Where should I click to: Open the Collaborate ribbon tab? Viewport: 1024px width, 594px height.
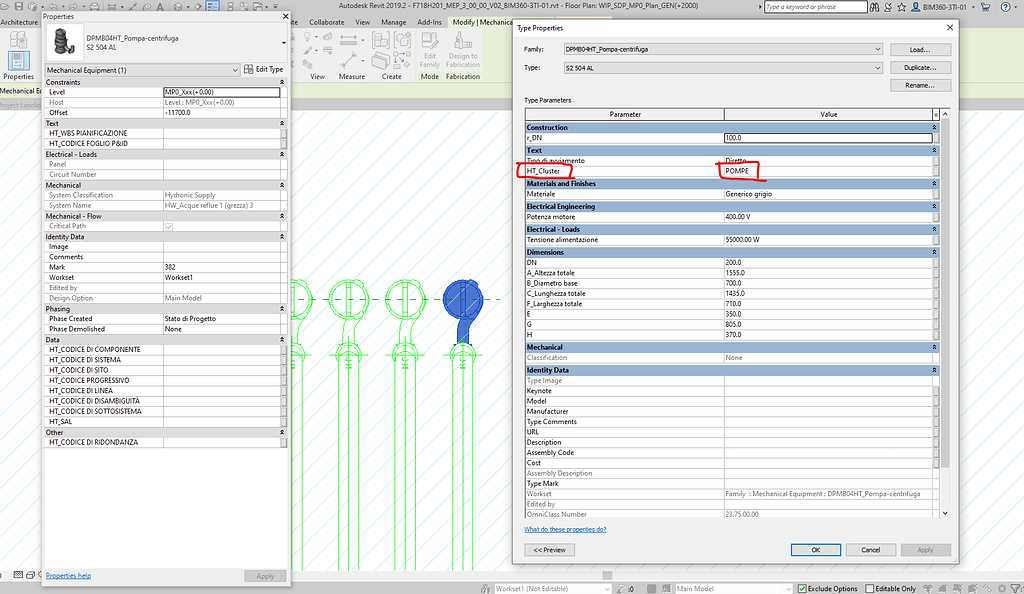326,21
